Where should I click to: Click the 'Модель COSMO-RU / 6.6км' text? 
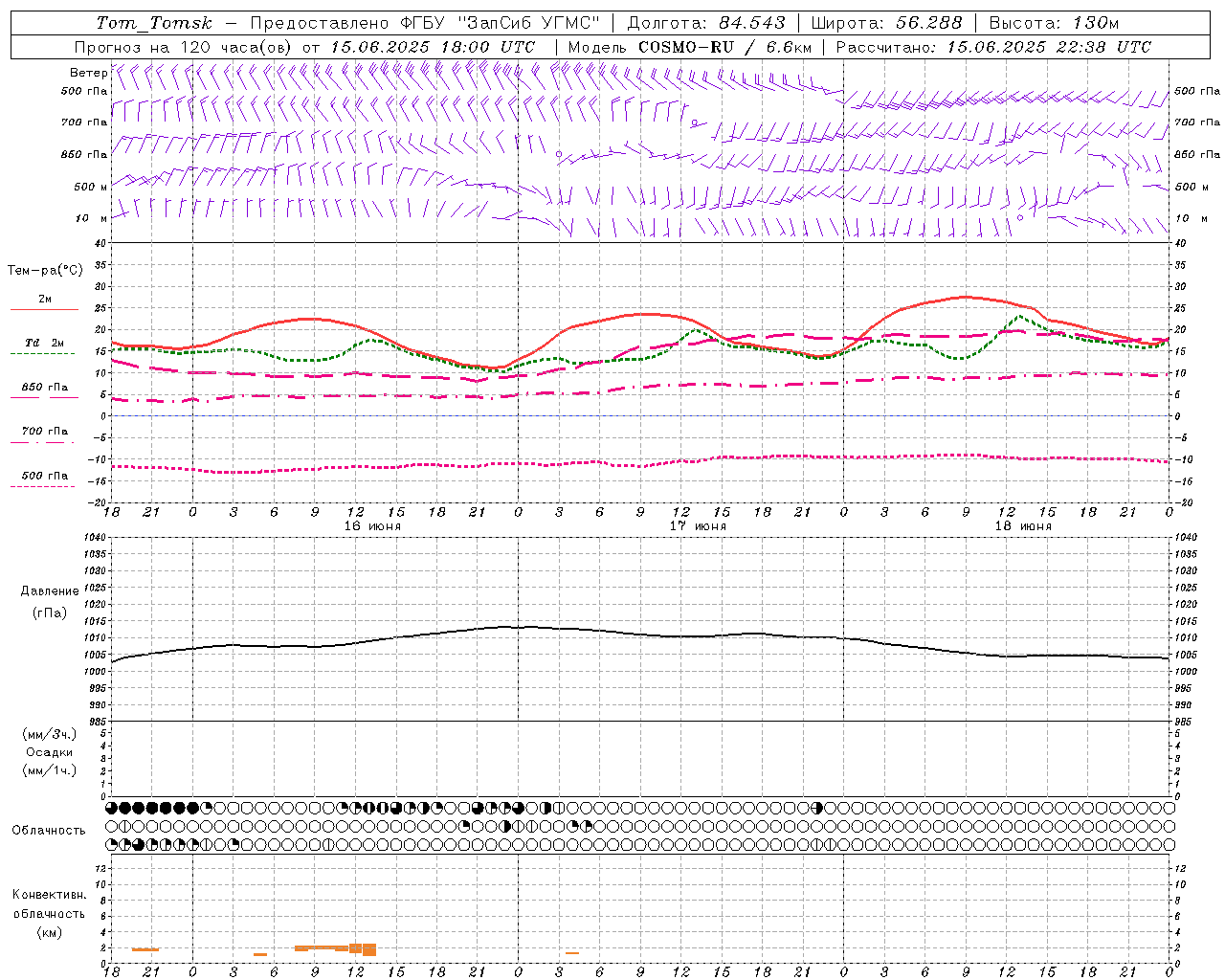pos(689,47)
